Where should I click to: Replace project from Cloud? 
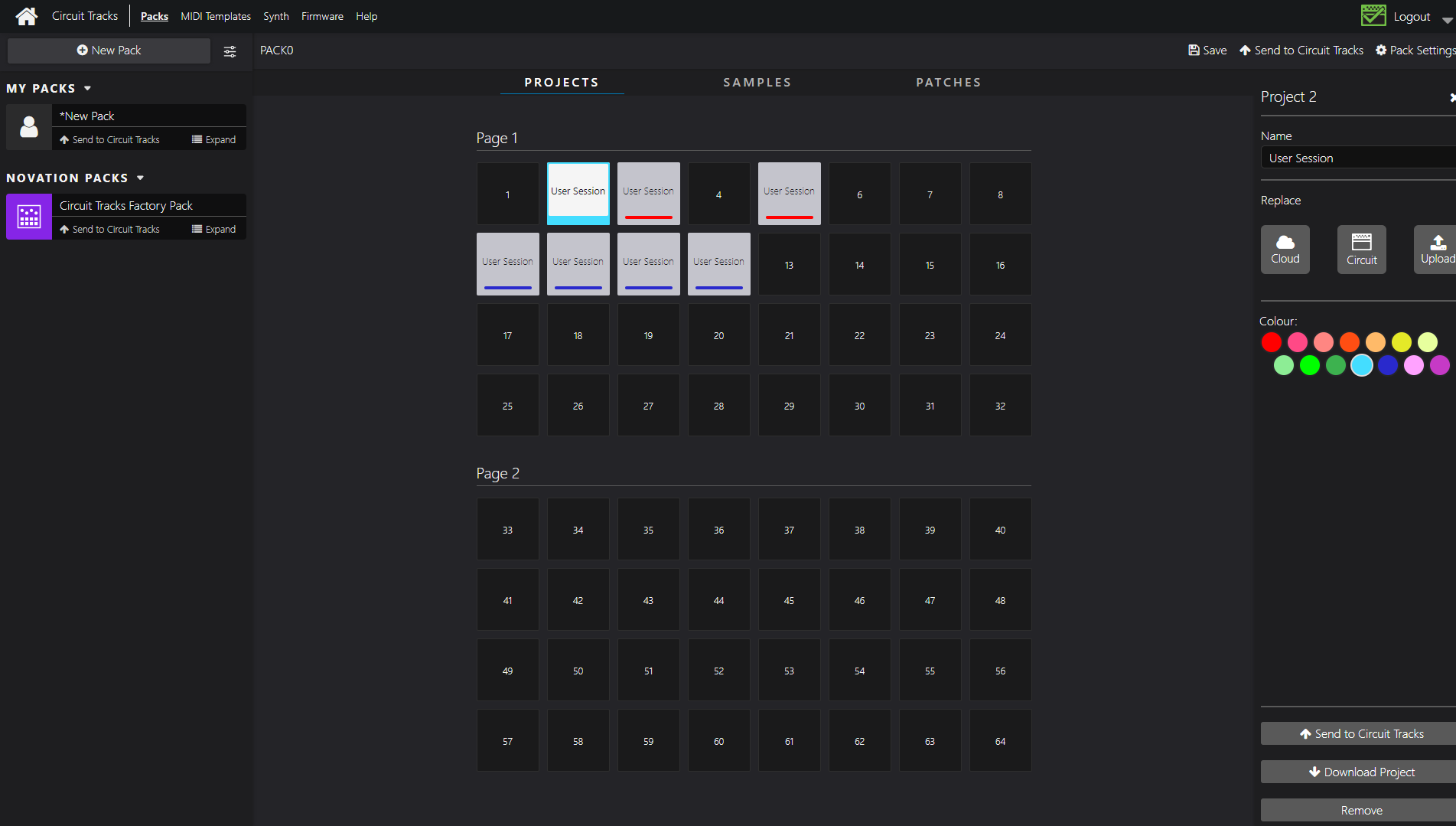1285,250
